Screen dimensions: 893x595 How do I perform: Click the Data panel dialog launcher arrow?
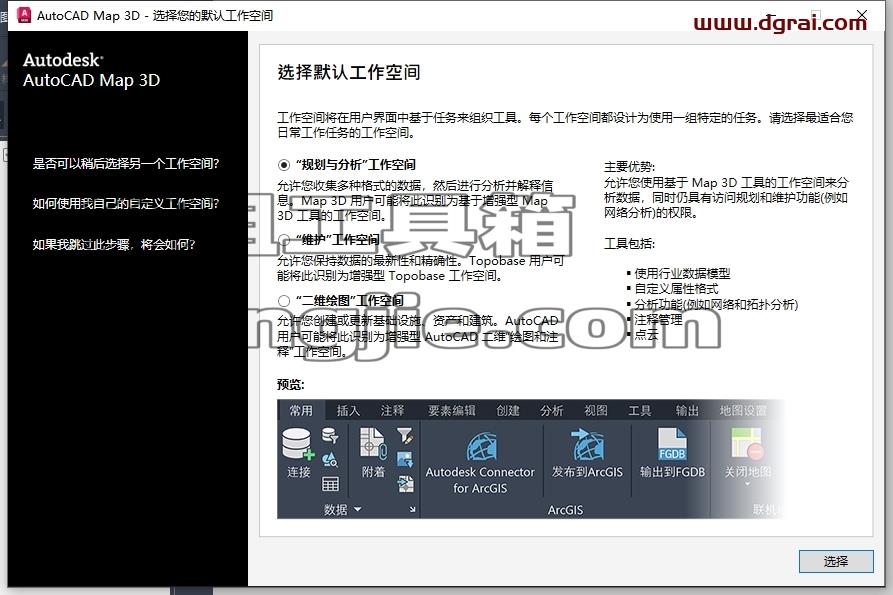click(412, 509)
